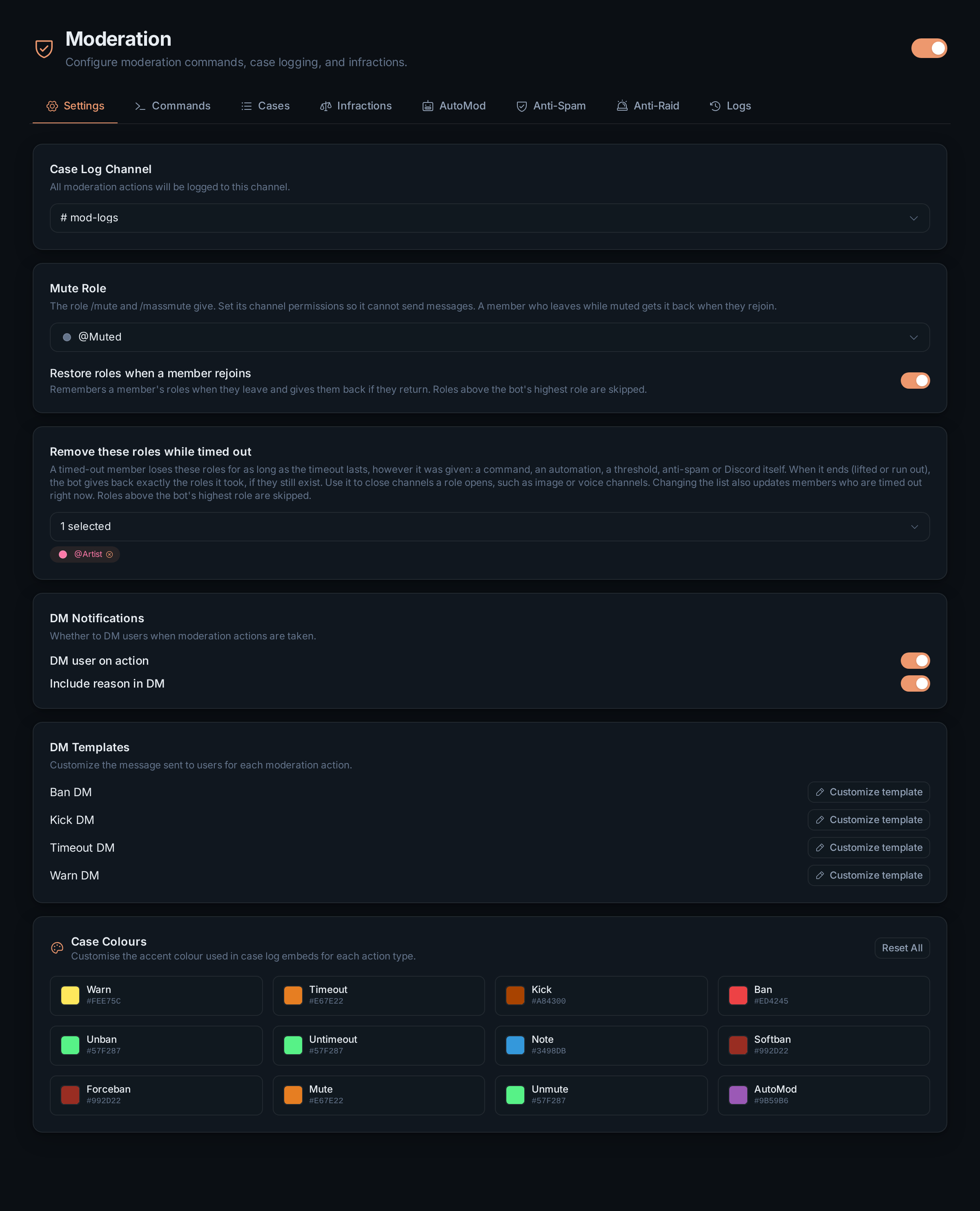
Task: View the Logs tab
Action: [730, 106]
